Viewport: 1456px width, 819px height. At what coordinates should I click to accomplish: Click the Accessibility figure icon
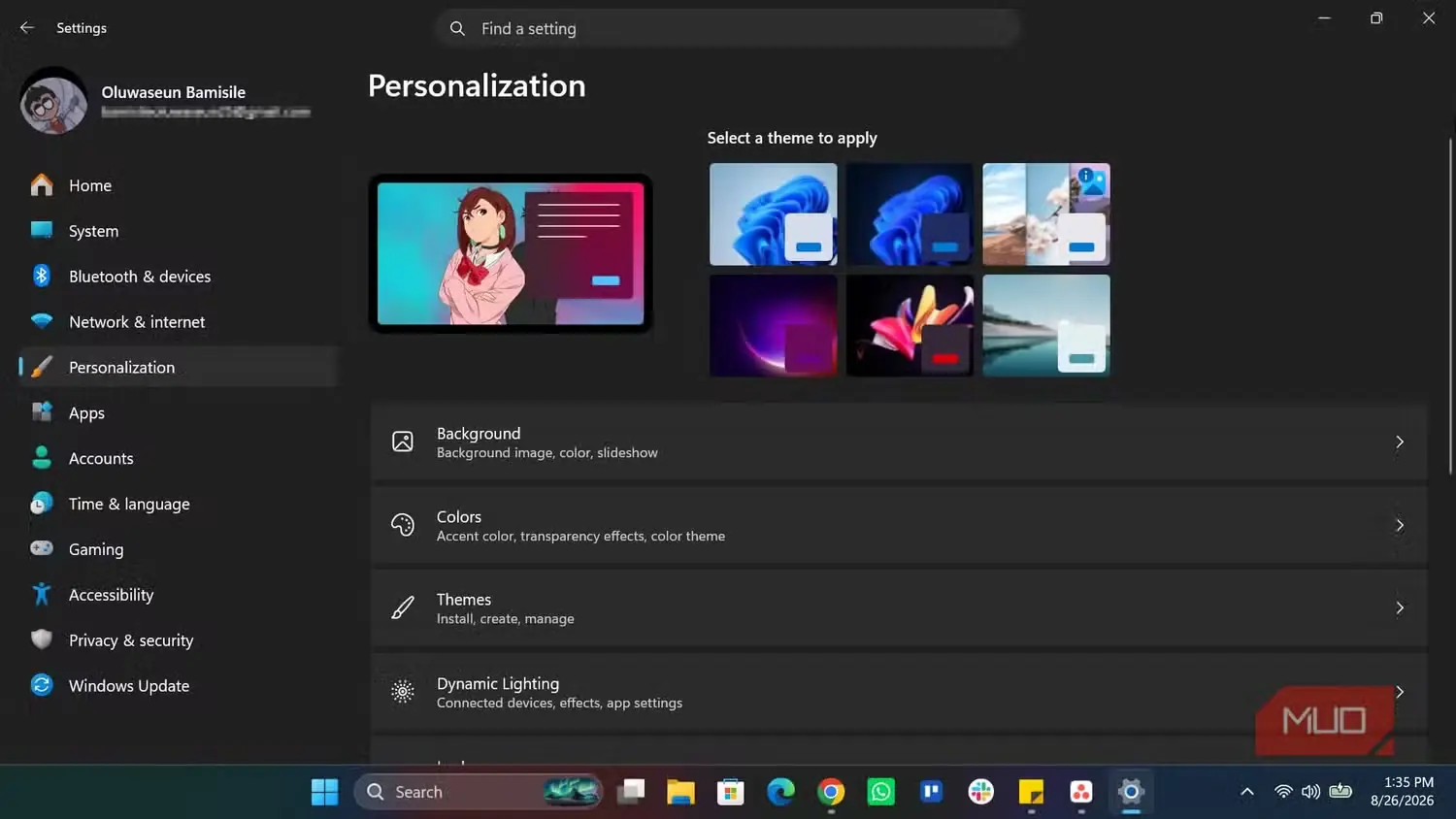pyautogui.click(x=42, y=594)
